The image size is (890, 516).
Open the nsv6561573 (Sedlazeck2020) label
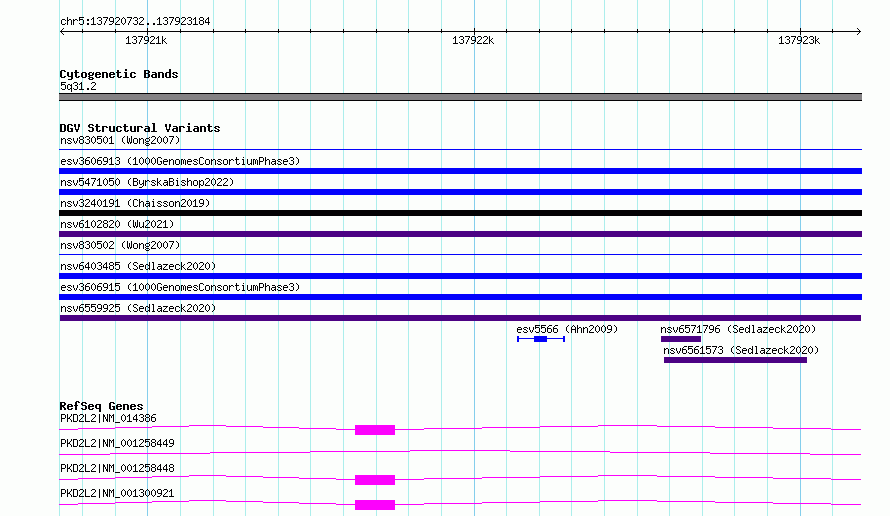click(x=741, y=350)
